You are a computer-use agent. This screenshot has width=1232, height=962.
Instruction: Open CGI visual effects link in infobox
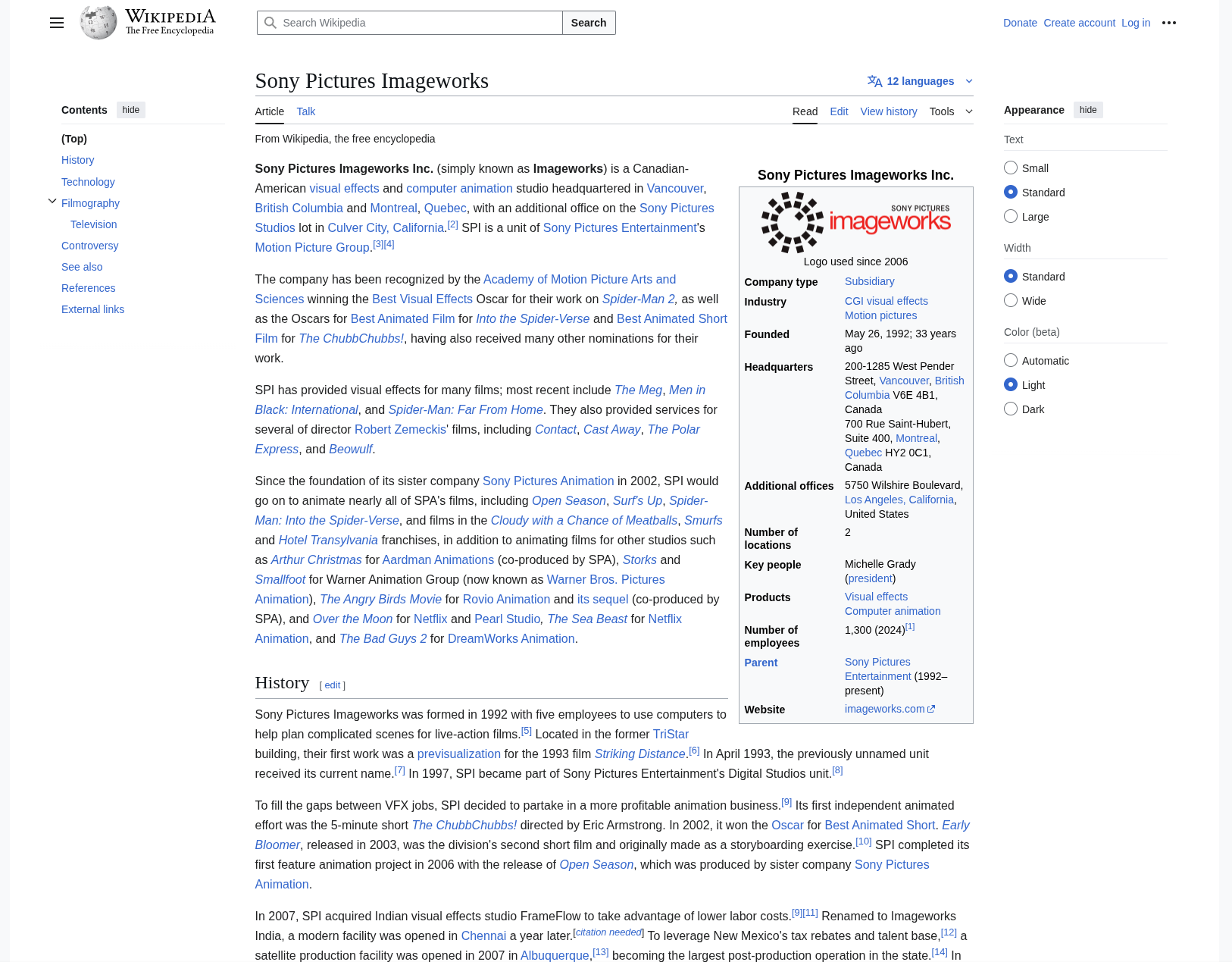[886, 301]
